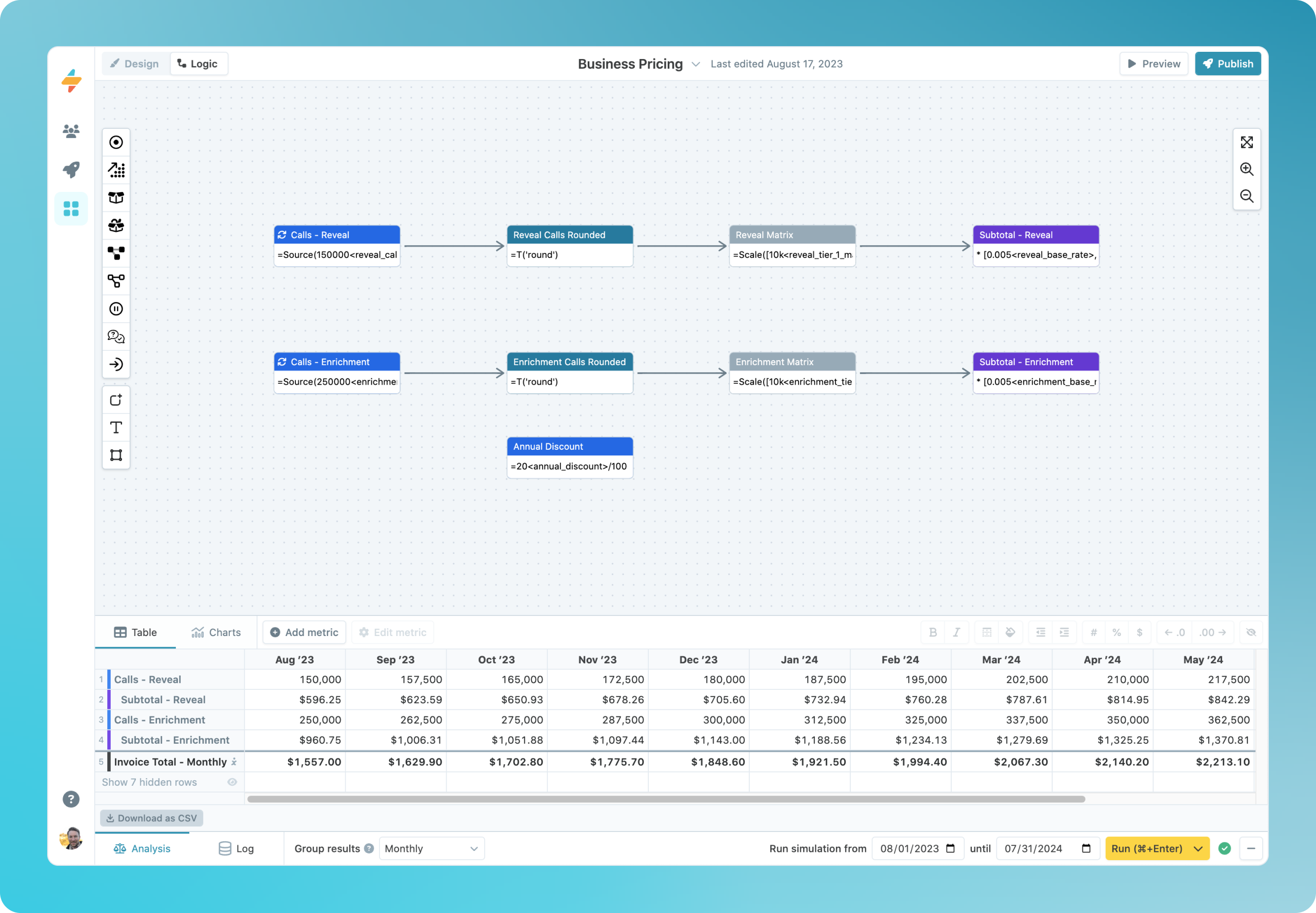The image size is (1316, 913).
Task: Switch to the Design tab
Action: [x=135, y=64]
